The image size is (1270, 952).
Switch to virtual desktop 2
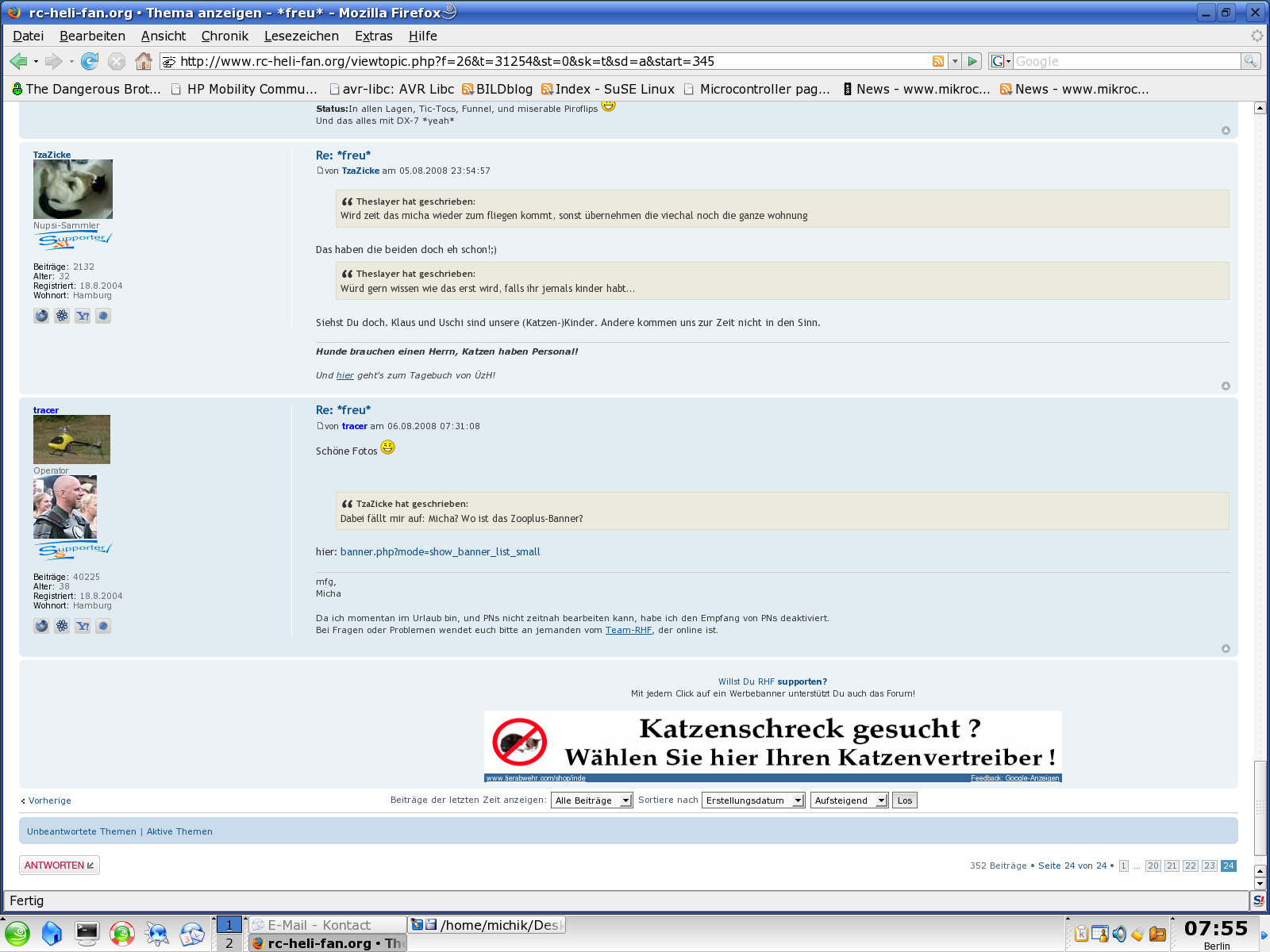229,943
